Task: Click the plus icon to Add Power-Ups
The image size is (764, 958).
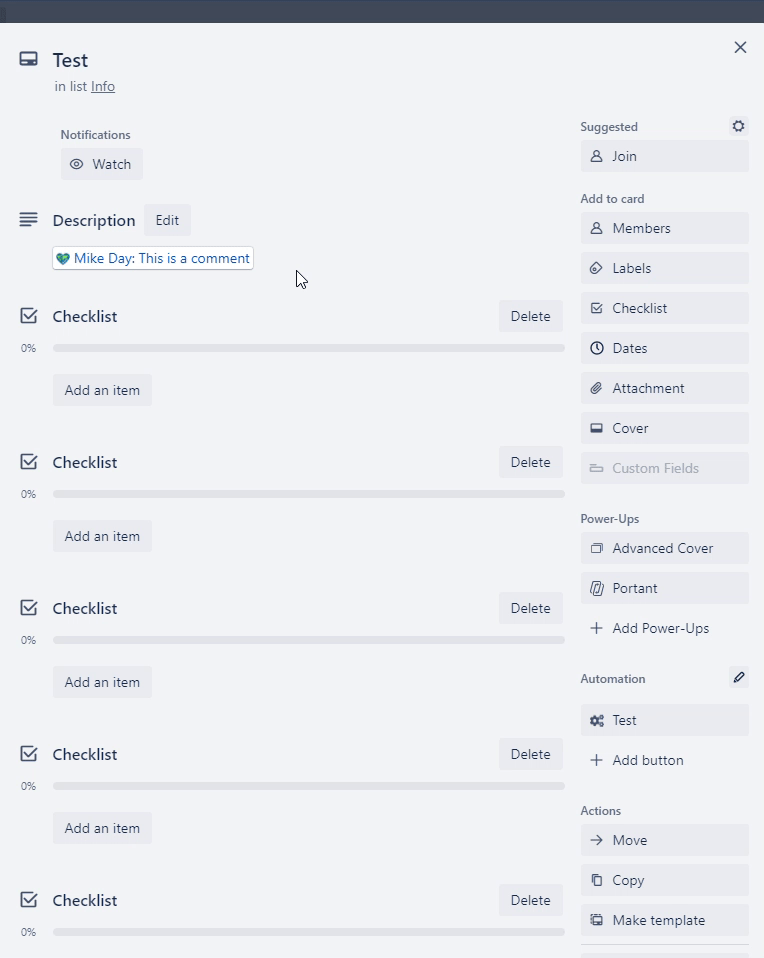Action: (x=596, y=628)
